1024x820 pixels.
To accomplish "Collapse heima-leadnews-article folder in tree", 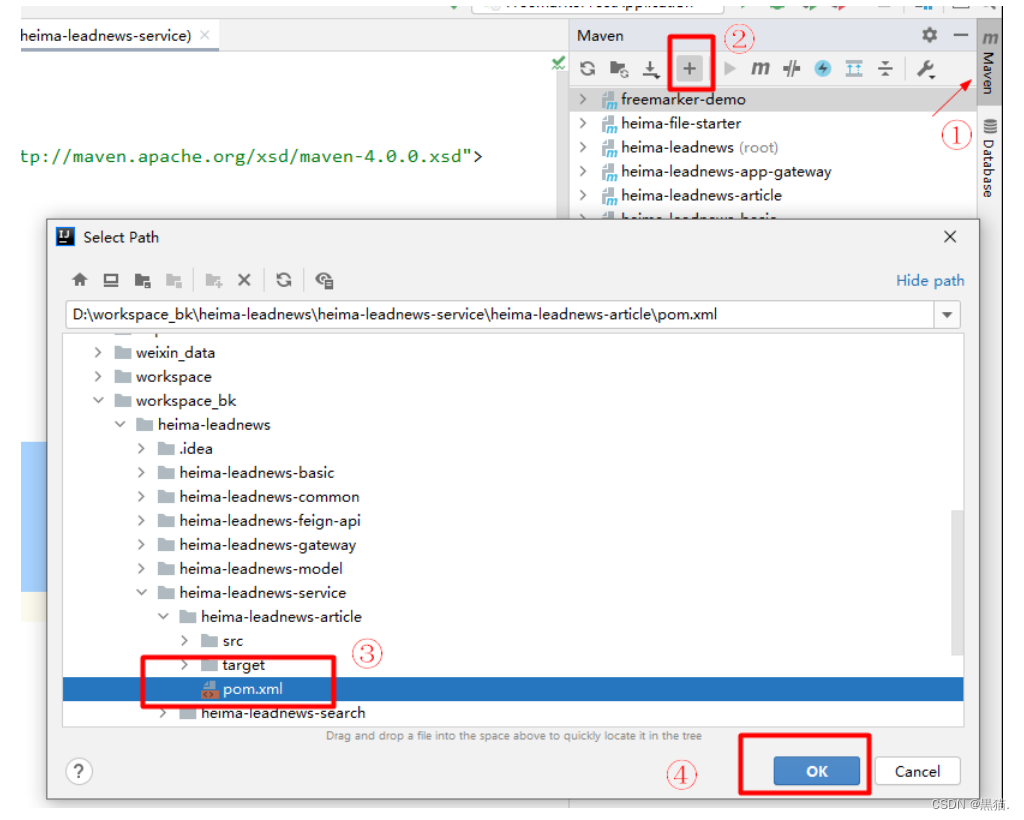I will point(163,616).
